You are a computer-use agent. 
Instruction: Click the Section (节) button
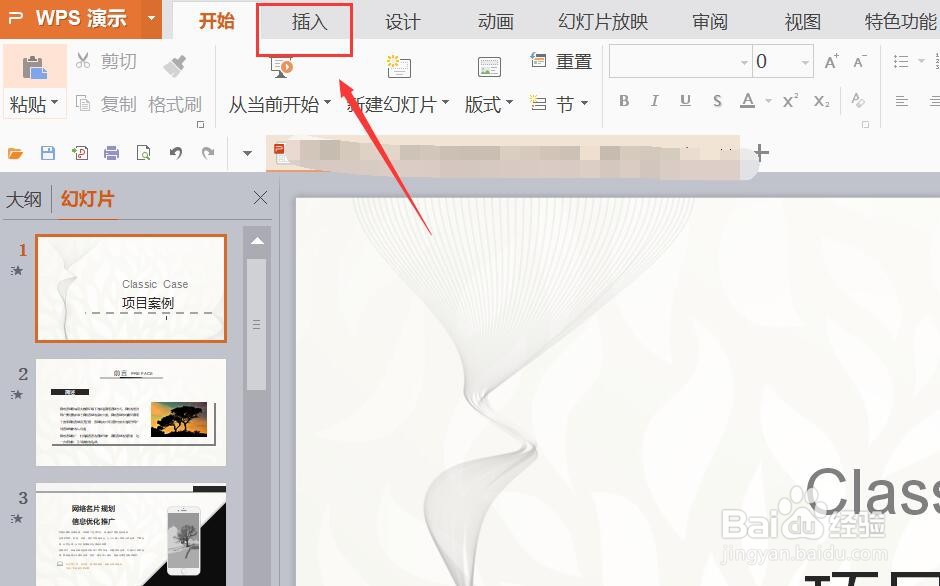(563, 103)
